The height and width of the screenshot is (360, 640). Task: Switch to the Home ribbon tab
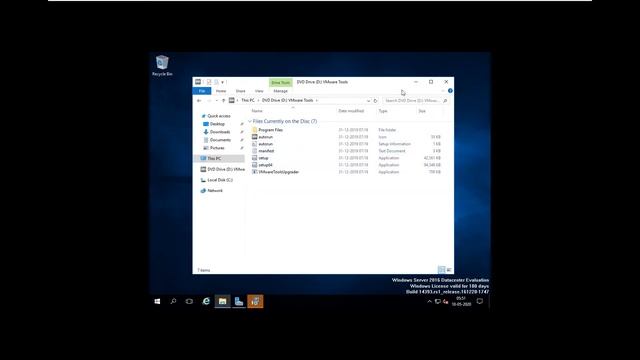[221, 91]
